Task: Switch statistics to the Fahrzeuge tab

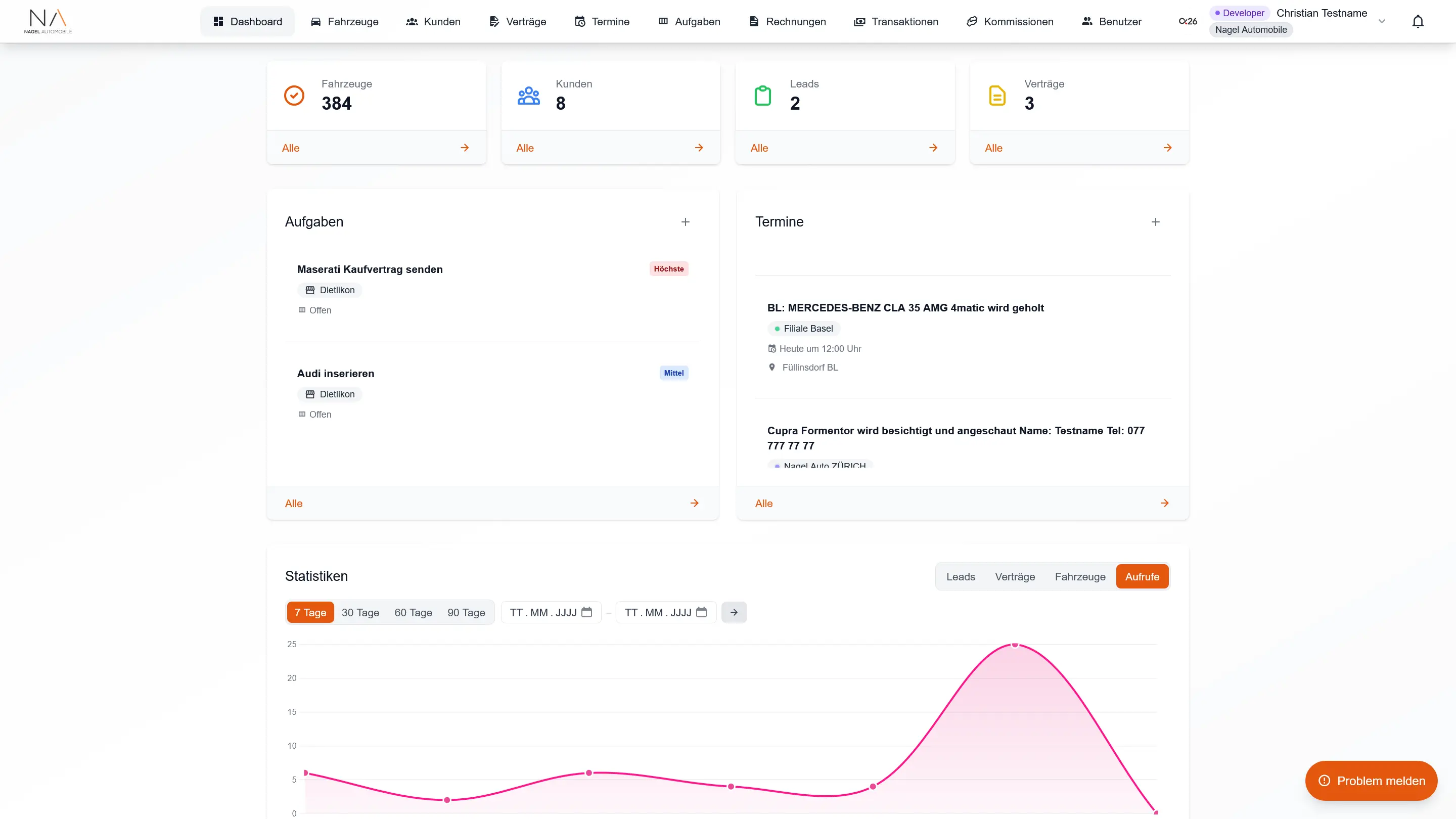Action: pos(1079,576)
